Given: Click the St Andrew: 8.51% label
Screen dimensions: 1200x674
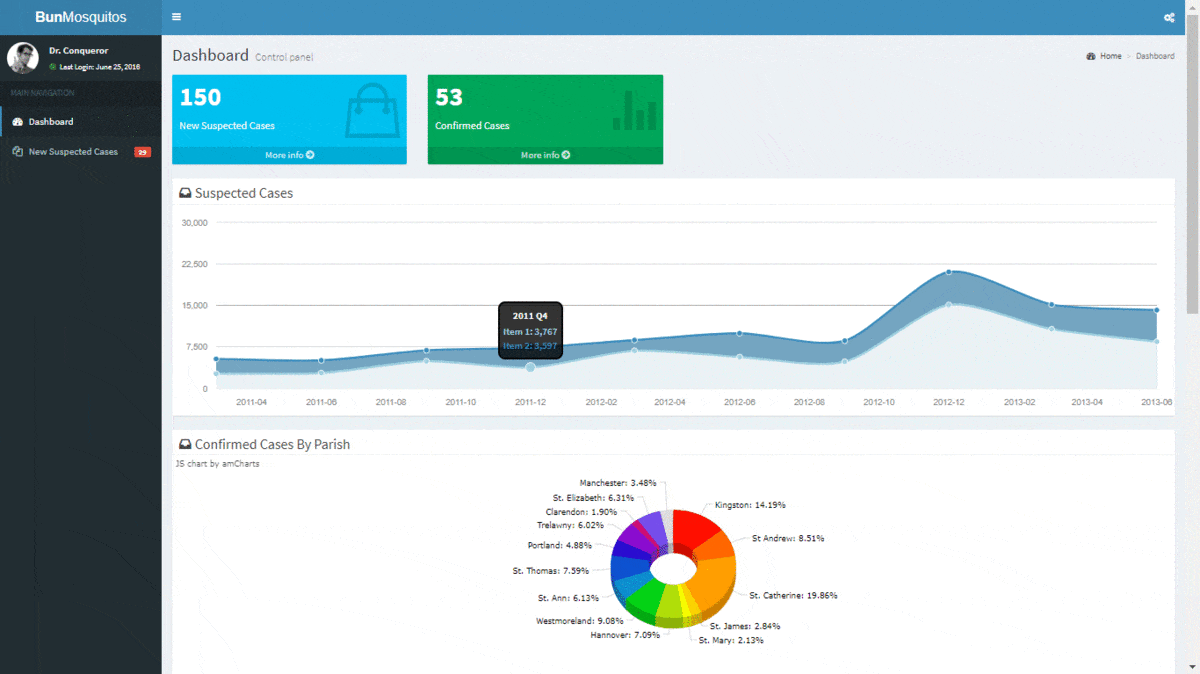Looking at the screenshot, I should coord(788,538).
